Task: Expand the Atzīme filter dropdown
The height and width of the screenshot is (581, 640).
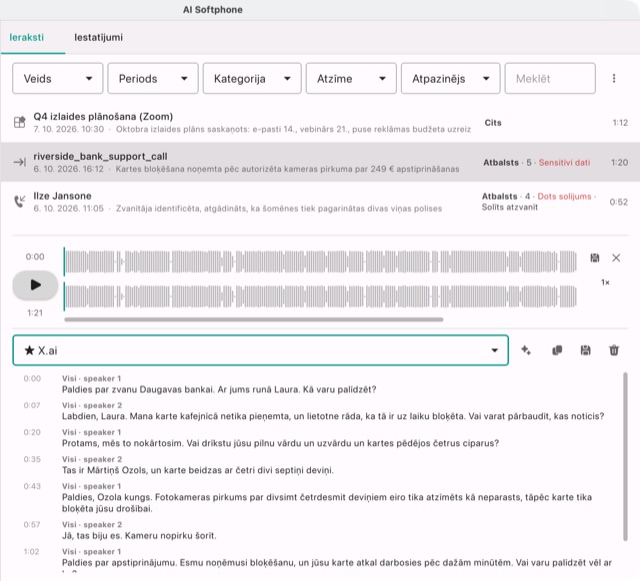Action: coord(351,78)
